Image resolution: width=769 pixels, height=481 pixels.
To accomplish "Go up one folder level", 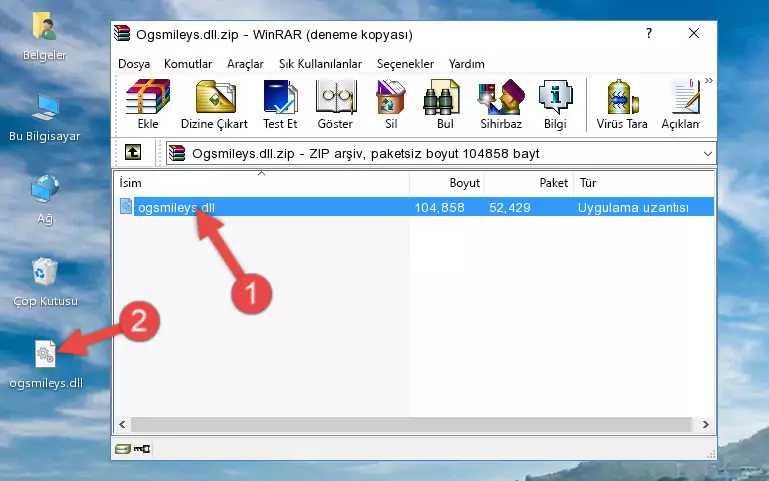I will point(132,152).
